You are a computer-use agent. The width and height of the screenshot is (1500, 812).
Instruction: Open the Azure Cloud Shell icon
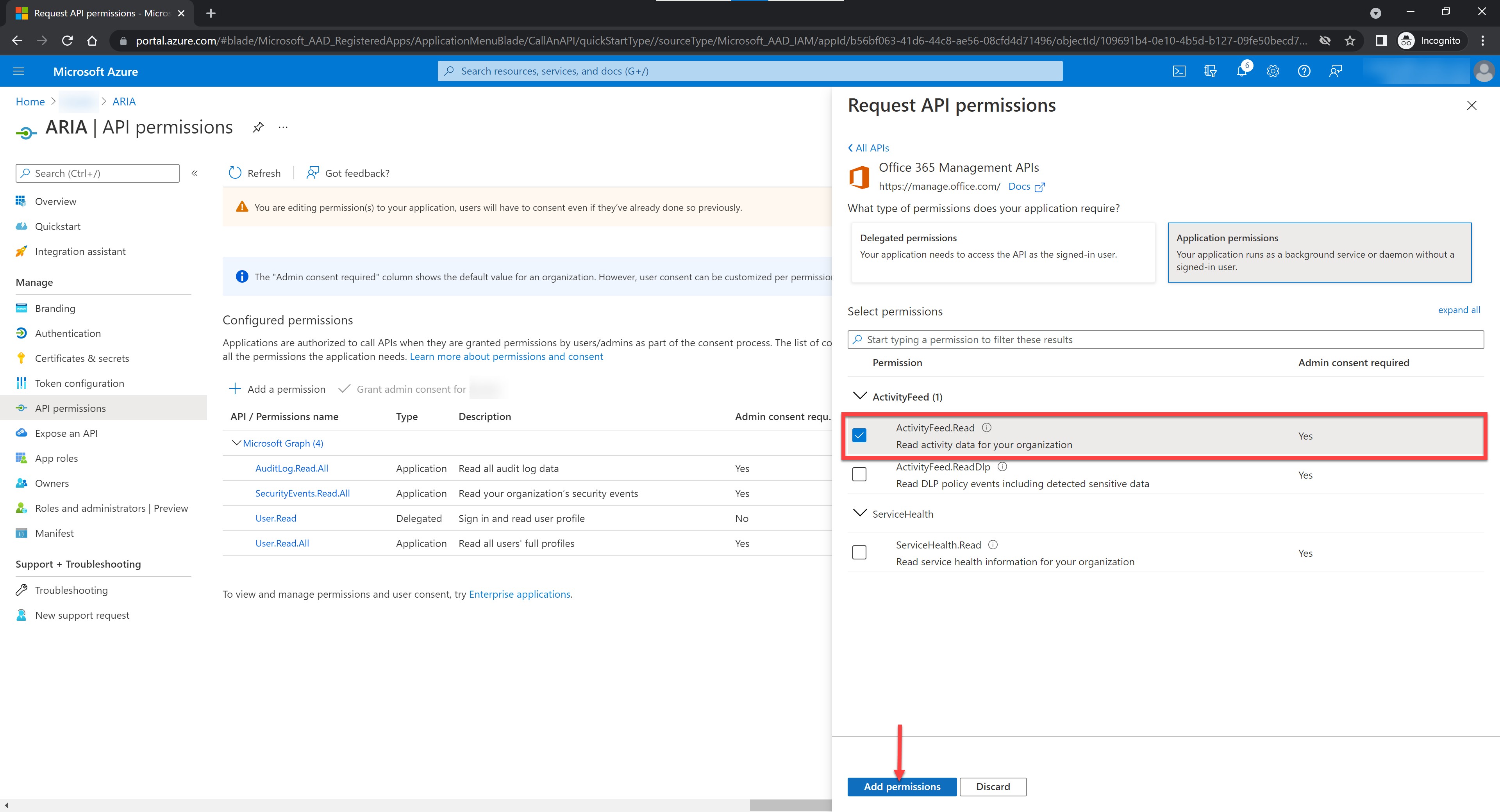pos(1179,71)
